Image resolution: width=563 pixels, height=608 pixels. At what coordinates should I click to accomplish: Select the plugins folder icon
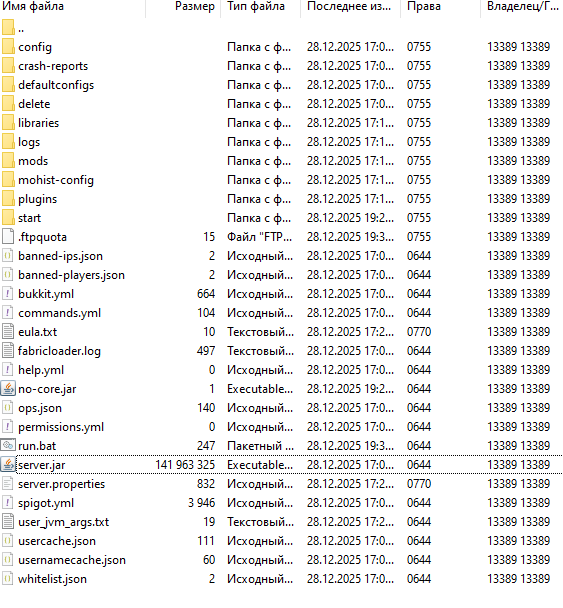(x=8, y=198)
